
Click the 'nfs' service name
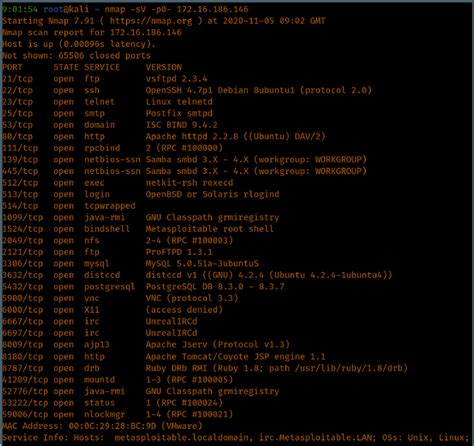92,241
